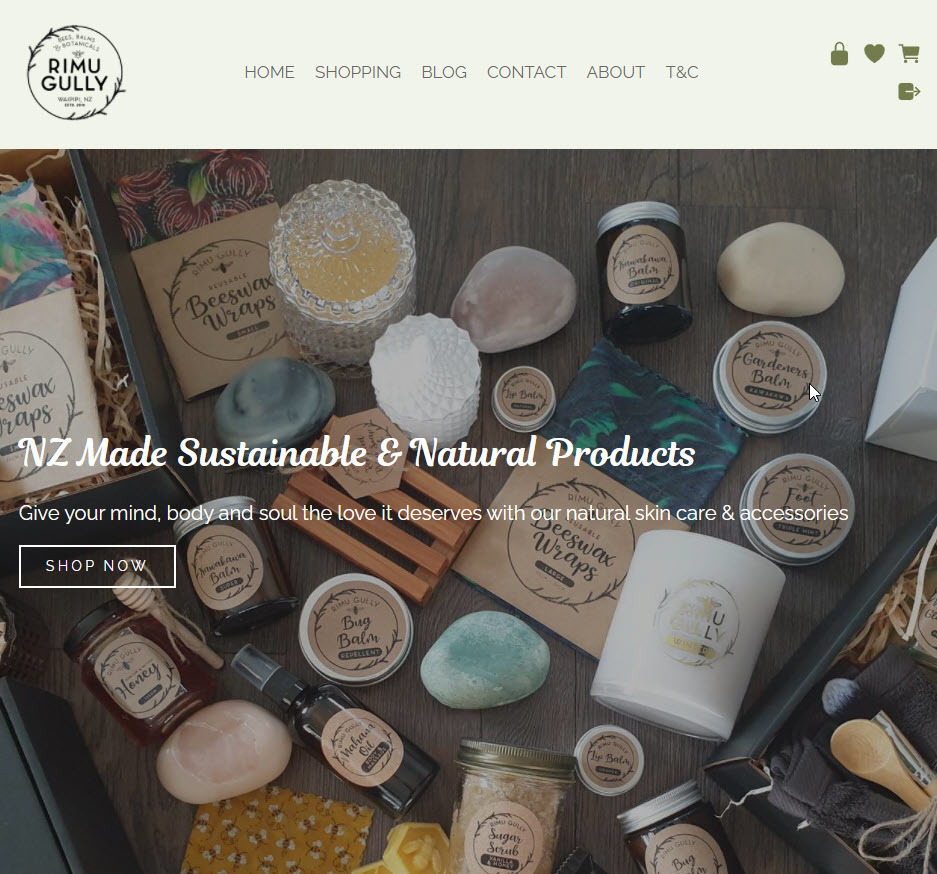Open the shopping cart icon
This screenshot has height=874, width=937.
click(909, 54)
